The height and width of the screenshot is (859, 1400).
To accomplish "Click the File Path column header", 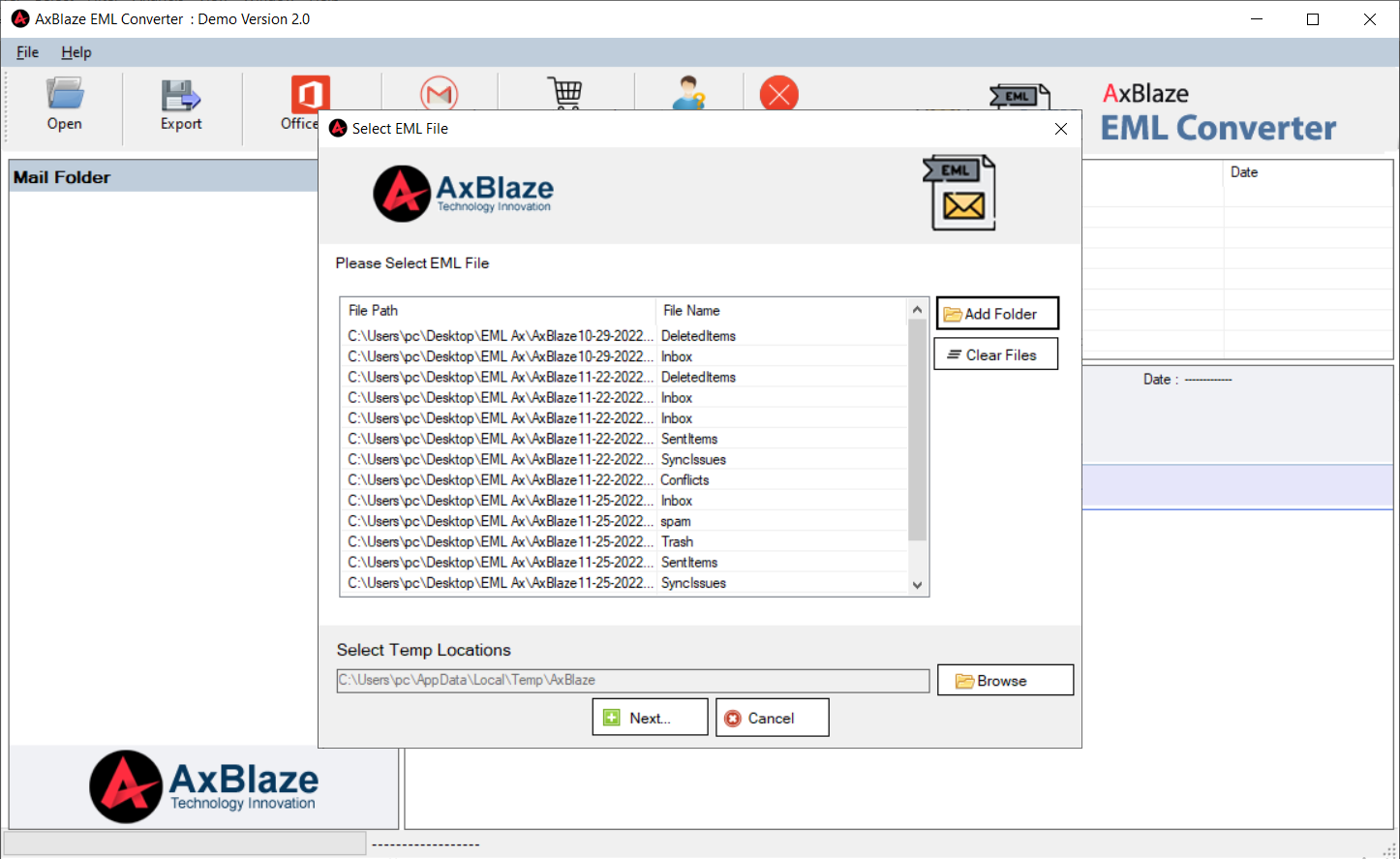I will point(498,311).
